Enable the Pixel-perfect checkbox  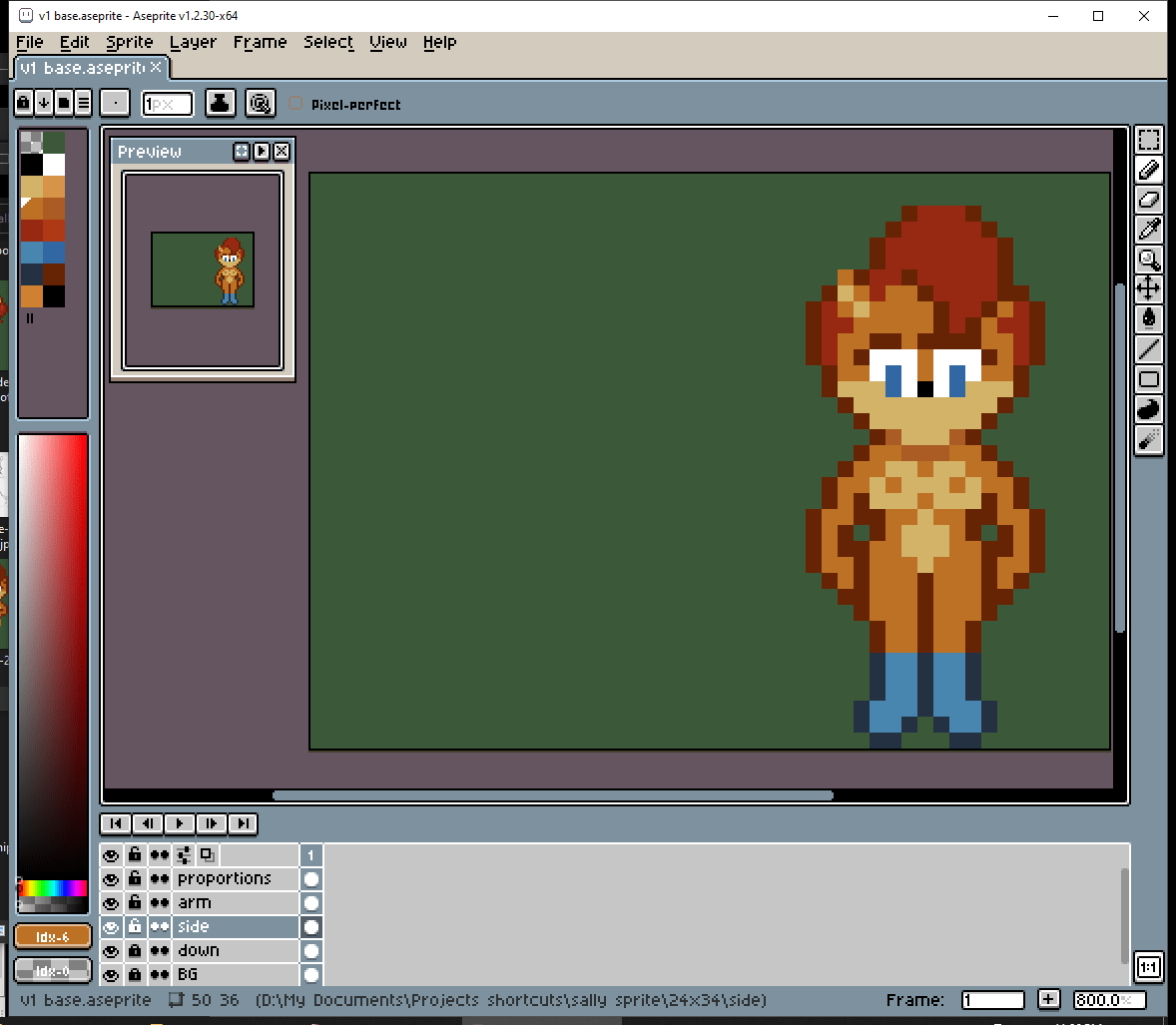(295, 104)
